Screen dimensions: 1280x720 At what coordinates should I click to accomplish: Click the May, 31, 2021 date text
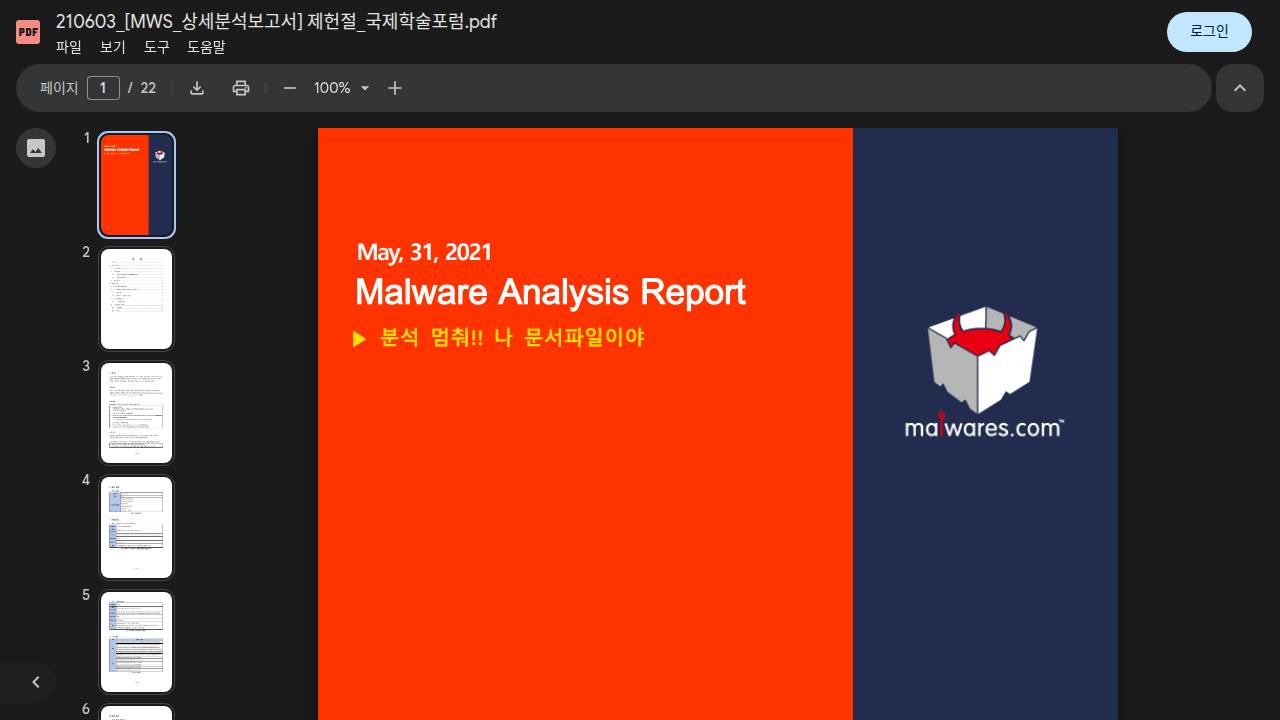[424, 252]
